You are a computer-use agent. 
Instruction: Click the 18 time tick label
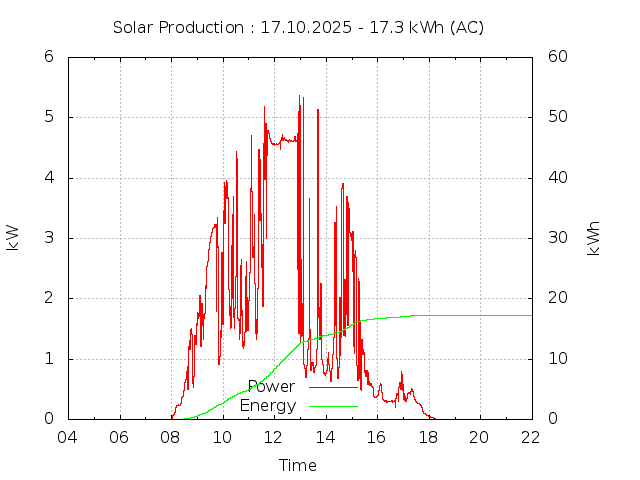[428, 438]
